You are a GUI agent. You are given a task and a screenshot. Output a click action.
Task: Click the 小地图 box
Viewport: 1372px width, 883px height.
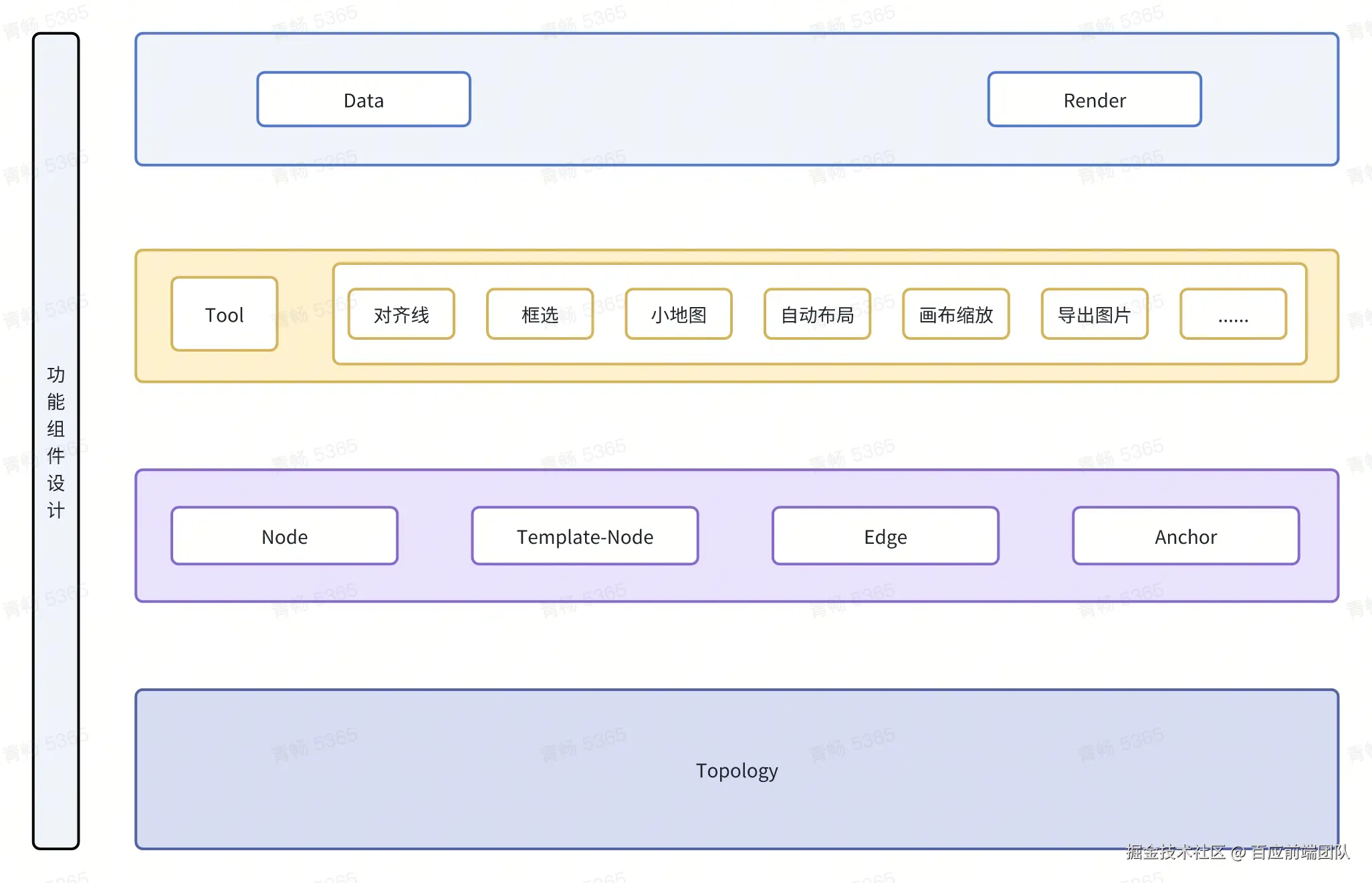[x=679, y=314]
